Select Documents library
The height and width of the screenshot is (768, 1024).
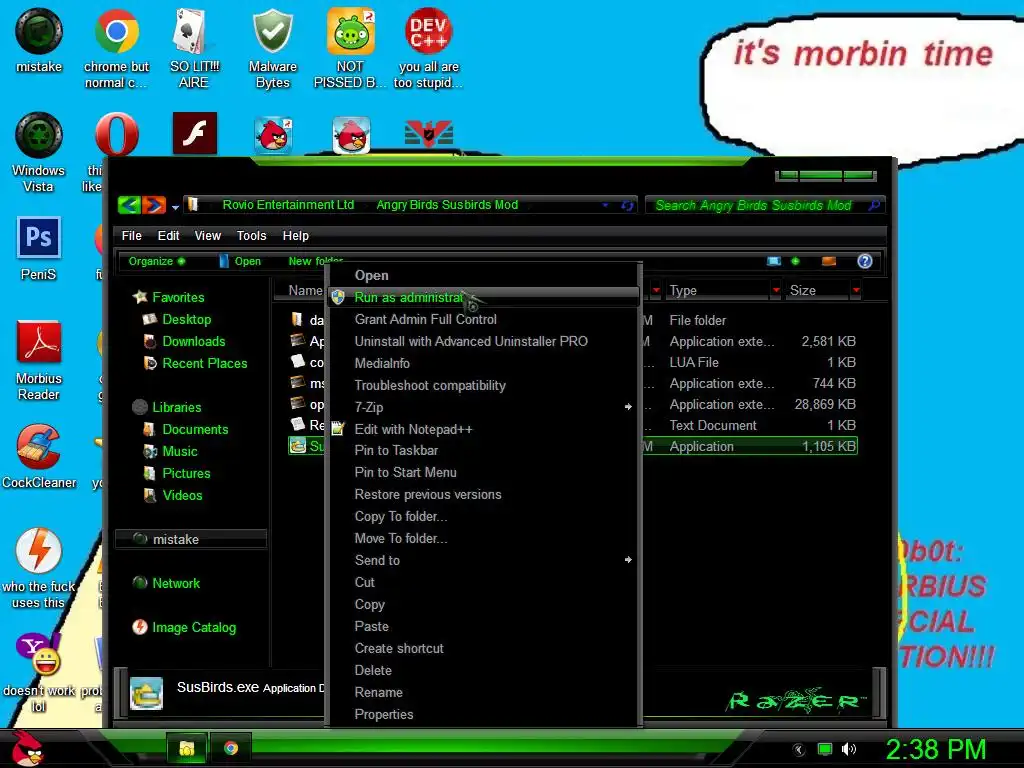[195, 429]
